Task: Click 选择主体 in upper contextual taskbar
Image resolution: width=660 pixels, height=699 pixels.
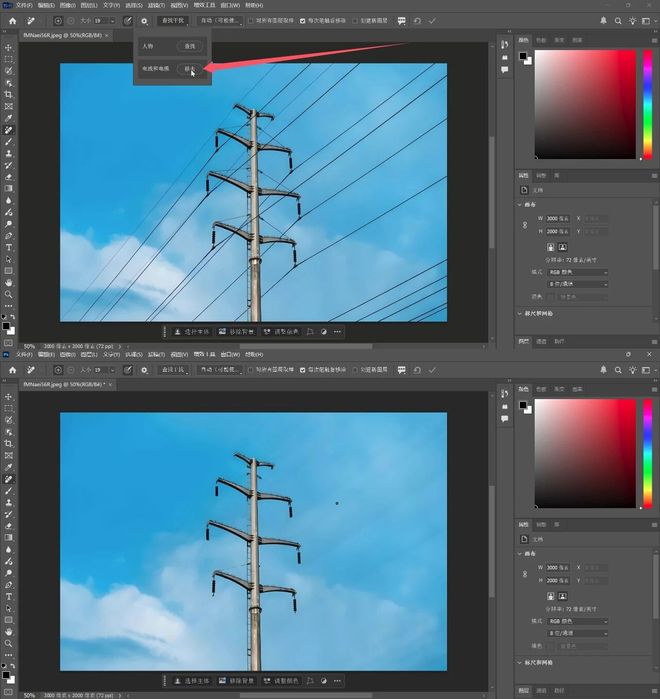Action: click(x=192, y=332)
